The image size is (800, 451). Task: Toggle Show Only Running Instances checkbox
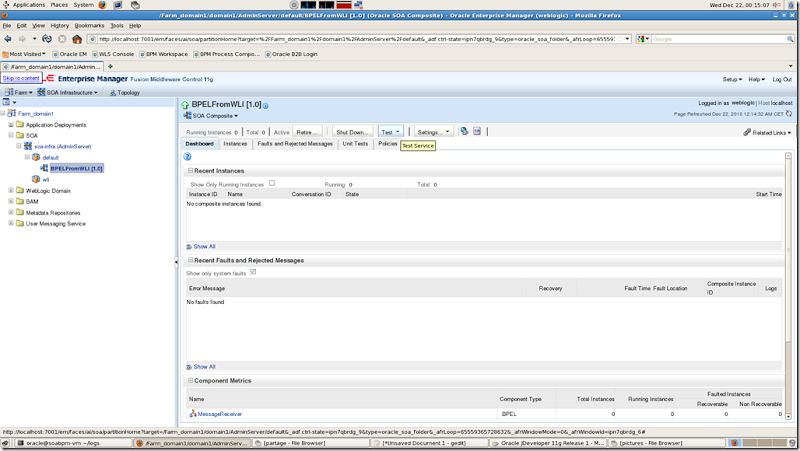tap(272, 183)
